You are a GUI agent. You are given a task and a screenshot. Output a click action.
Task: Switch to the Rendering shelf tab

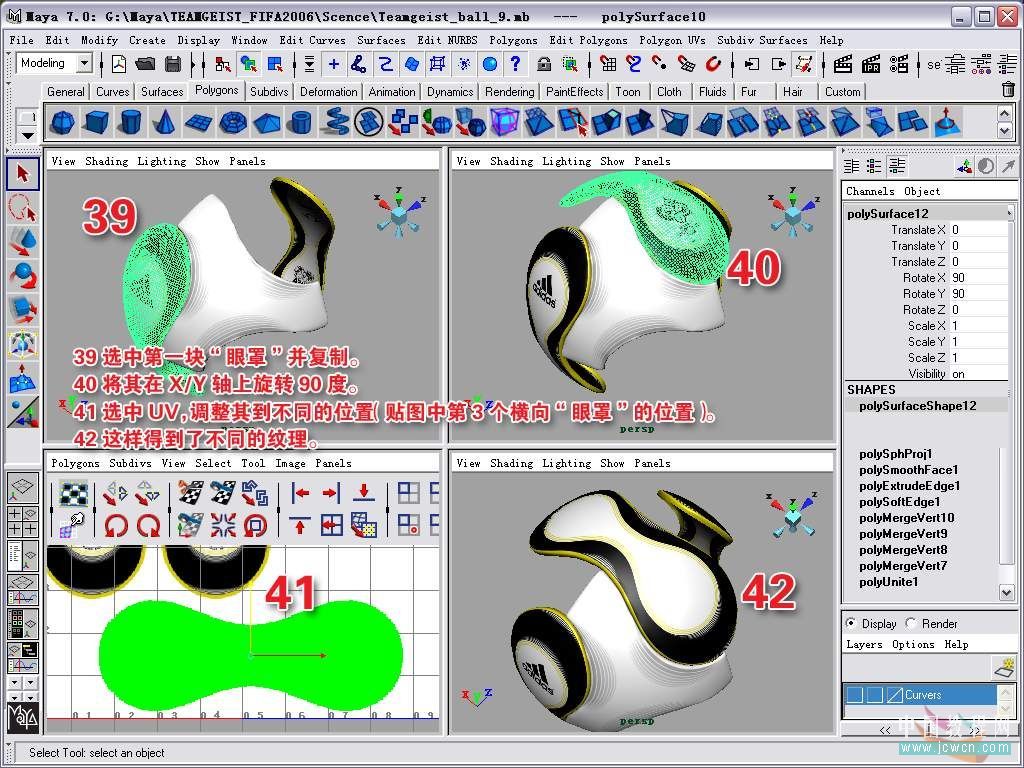coord(509,91)
